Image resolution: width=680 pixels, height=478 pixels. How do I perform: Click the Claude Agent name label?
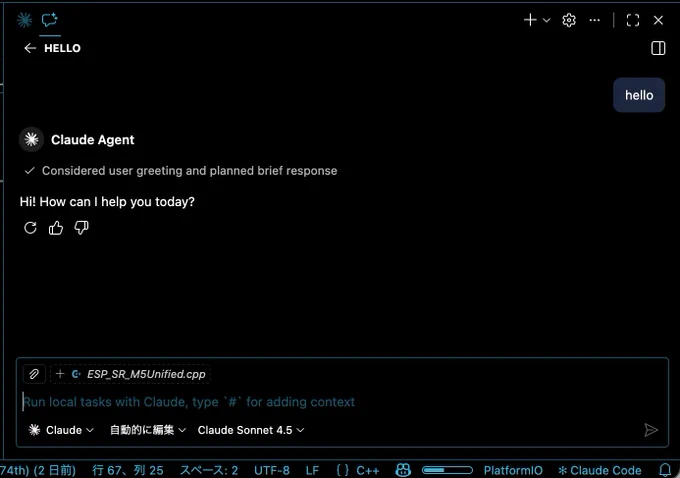point(93,140)
